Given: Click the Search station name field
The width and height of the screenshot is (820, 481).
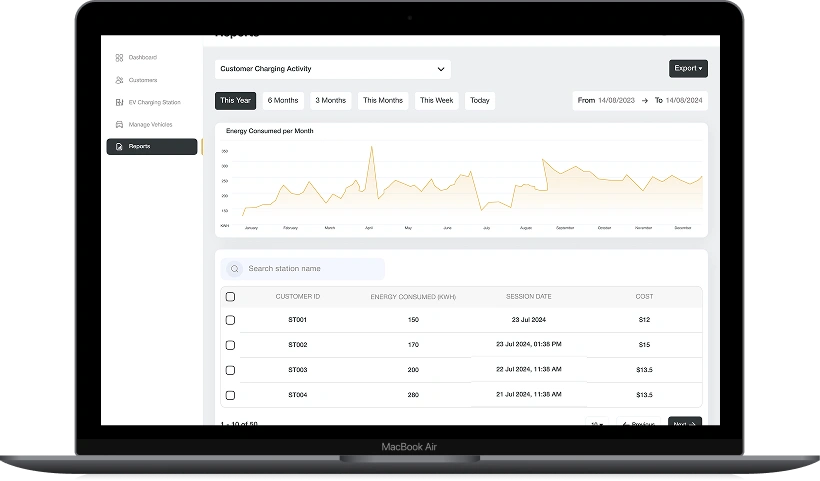Looking at the screenshot, I should click(x=312, y=269).
